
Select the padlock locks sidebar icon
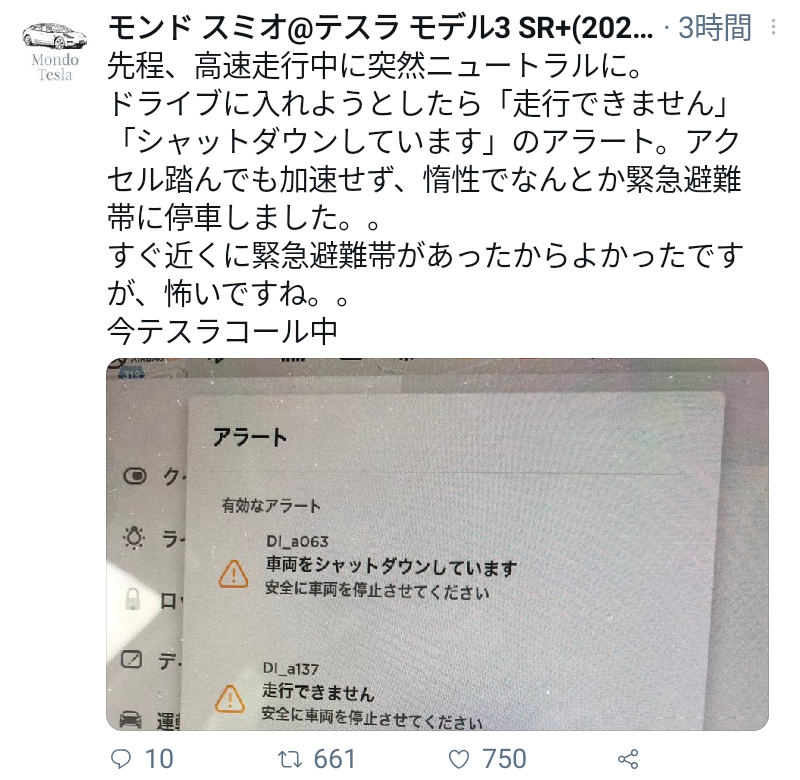pyautogui.click(x=133, y=599)
